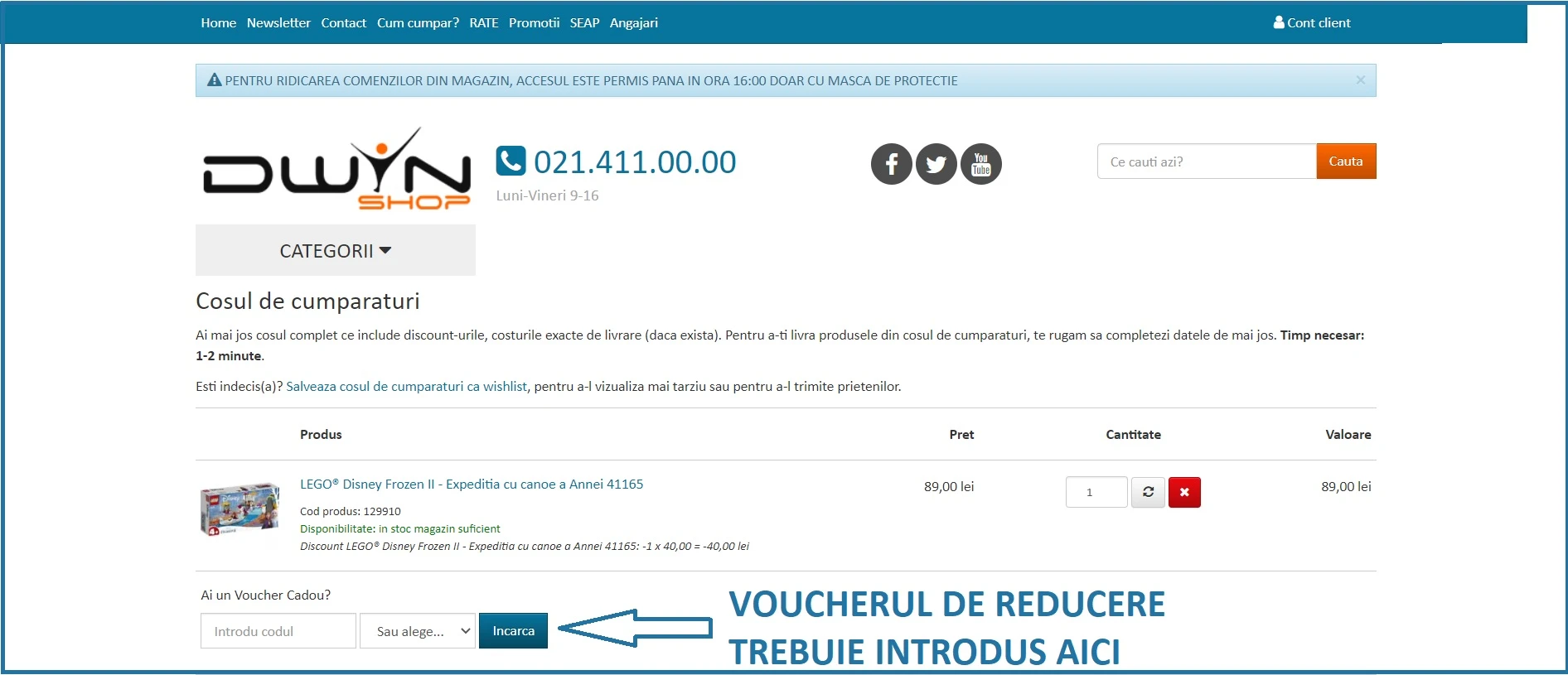Focus the 'Introdu codul' voucher field
The width and height of the screenshot is (1568, 675).
point(278,631)
